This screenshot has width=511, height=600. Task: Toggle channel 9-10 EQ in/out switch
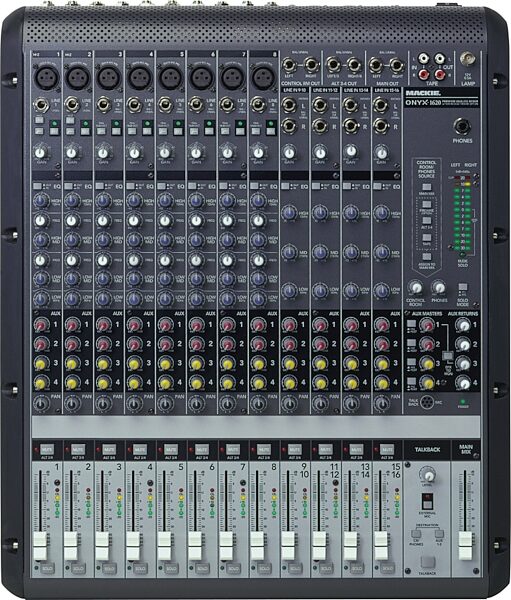(285, 187)
